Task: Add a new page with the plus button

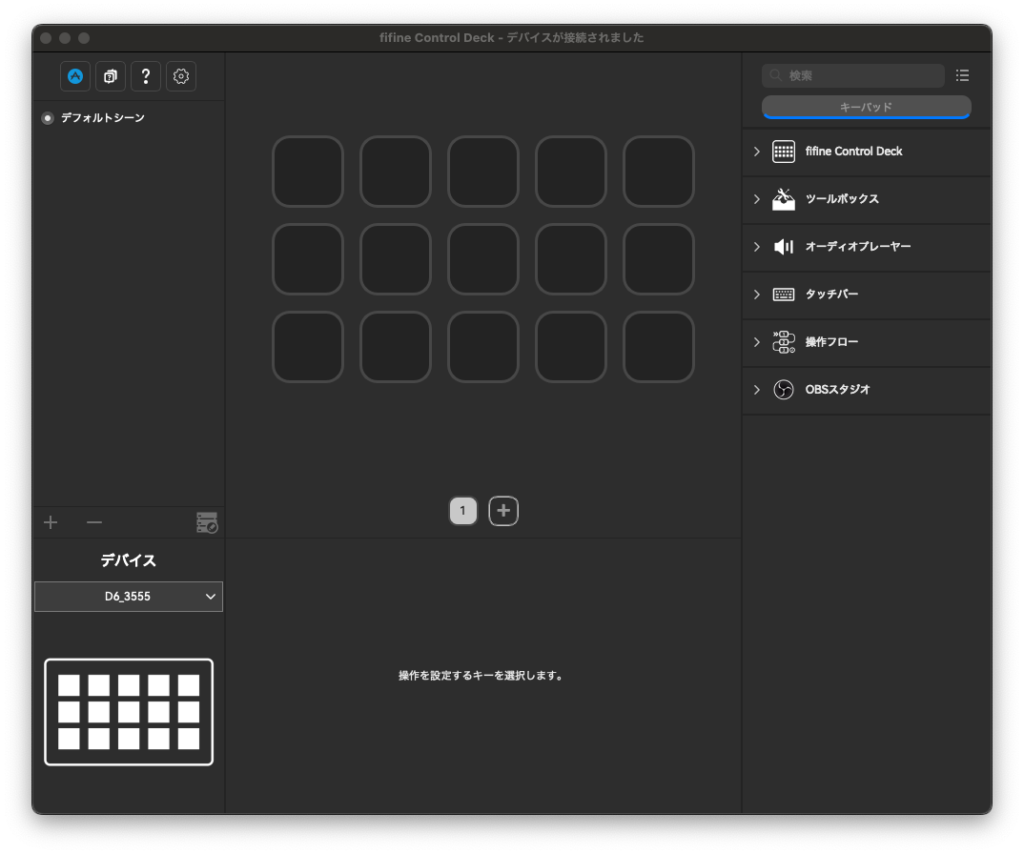Action: pyautogui.click(x=503, y=510)
